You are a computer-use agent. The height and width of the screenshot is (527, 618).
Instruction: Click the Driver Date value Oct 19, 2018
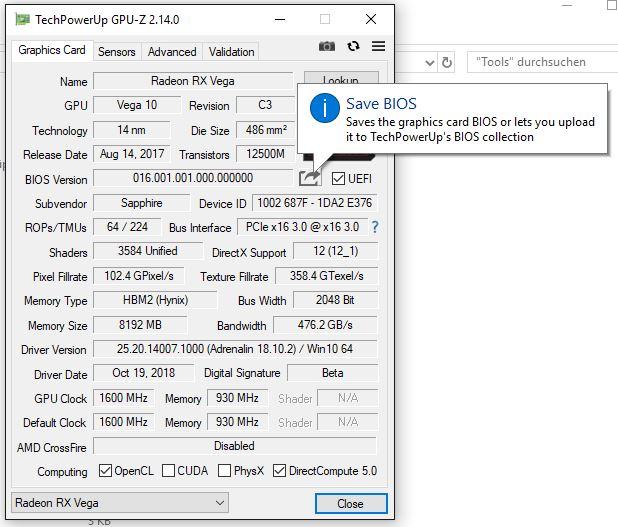143,373
